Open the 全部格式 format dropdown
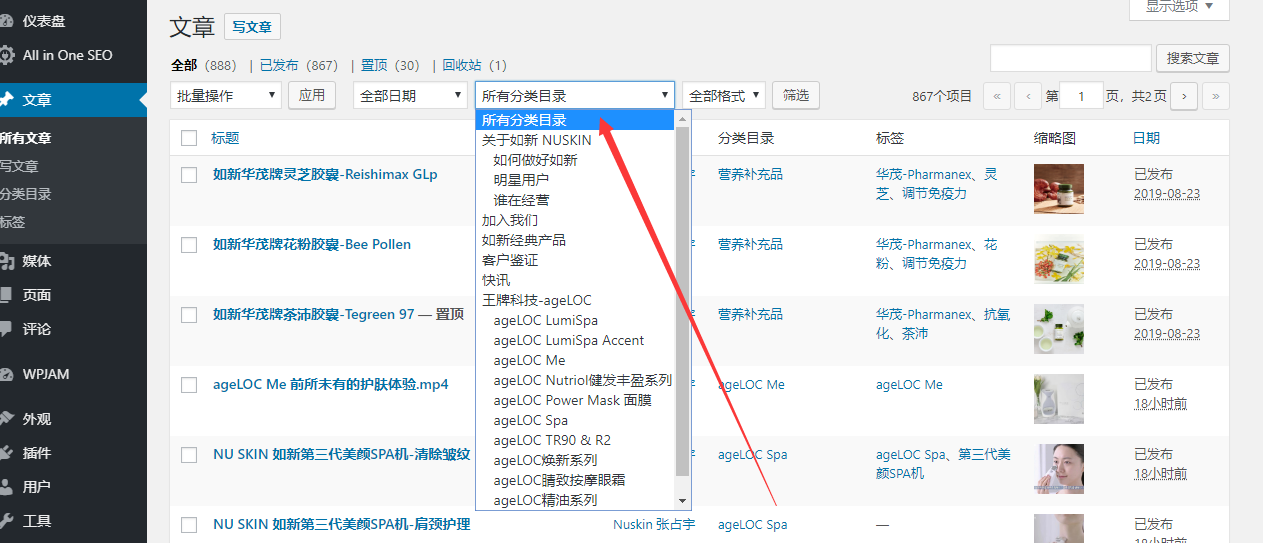Viewport: 1263px width, 543px height. (724, 96)
